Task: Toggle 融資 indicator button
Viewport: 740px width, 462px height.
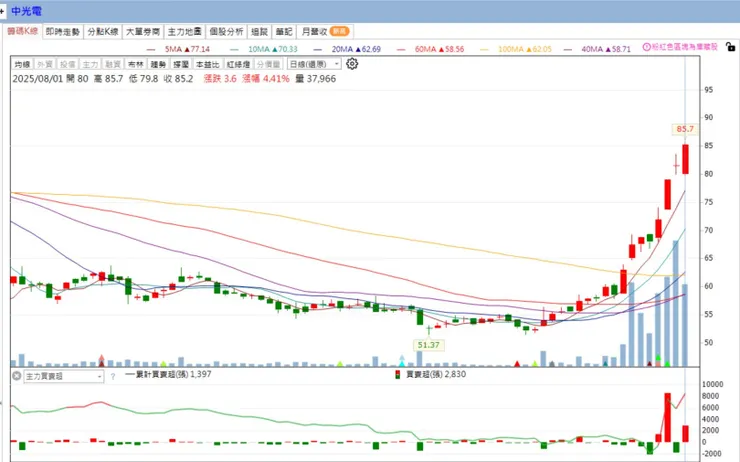Action: [x=113, y=64]
